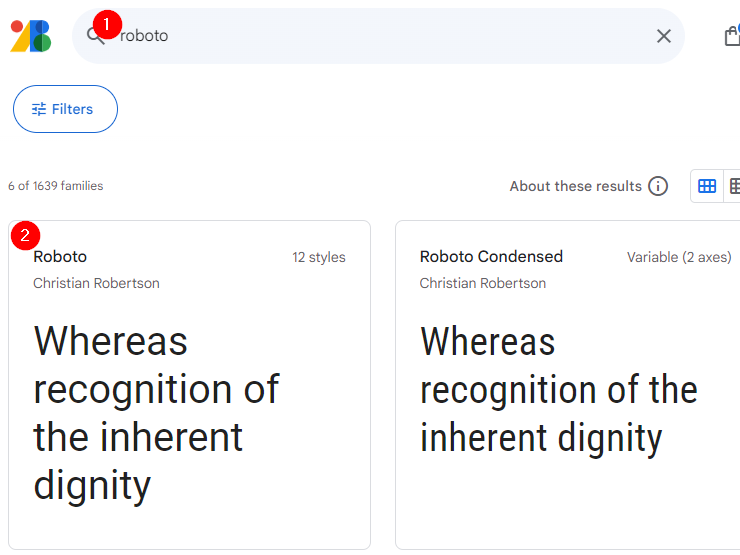Click the info icon beside About these results
Screen dimensions: 740x555
(x=658, y=186)
